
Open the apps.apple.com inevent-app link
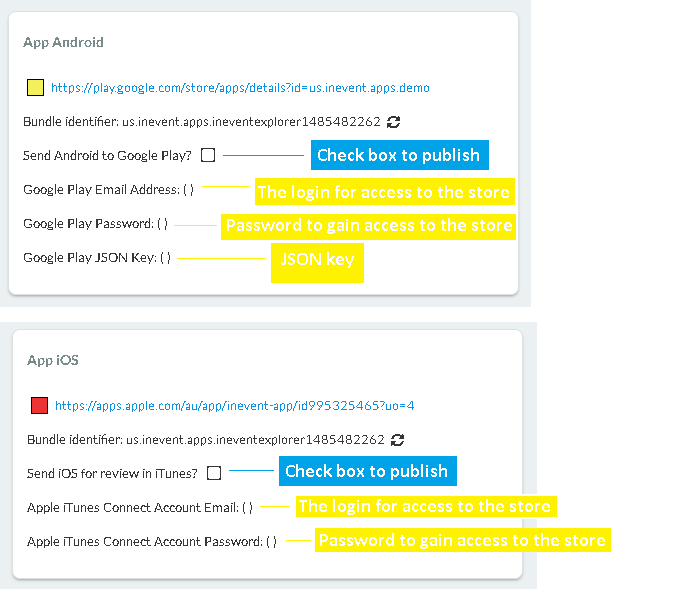234,406
